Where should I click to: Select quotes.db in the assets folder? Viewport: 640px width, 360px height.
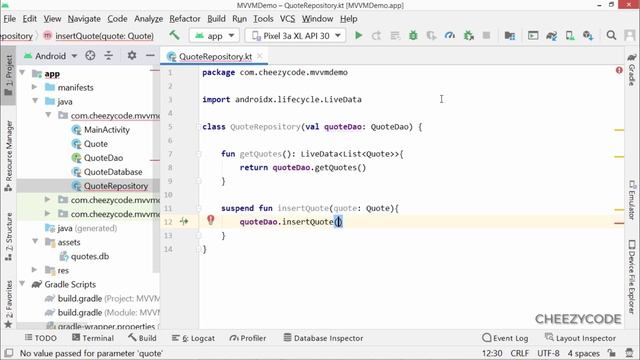coord(84,256)
